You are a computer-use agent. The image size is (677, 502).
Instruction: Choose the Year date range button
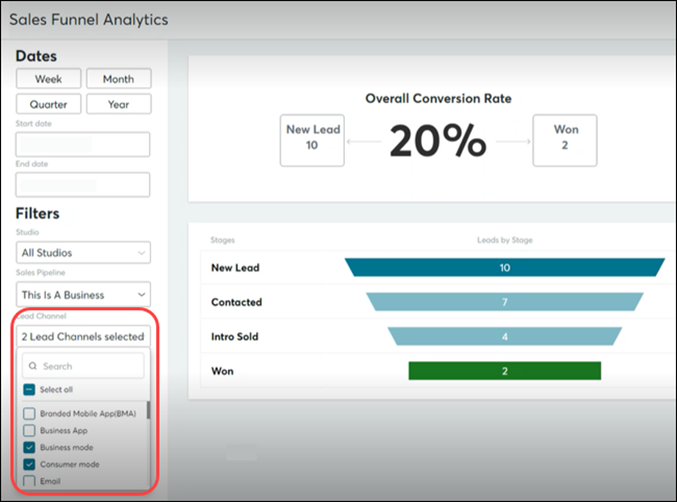point(119,104)
